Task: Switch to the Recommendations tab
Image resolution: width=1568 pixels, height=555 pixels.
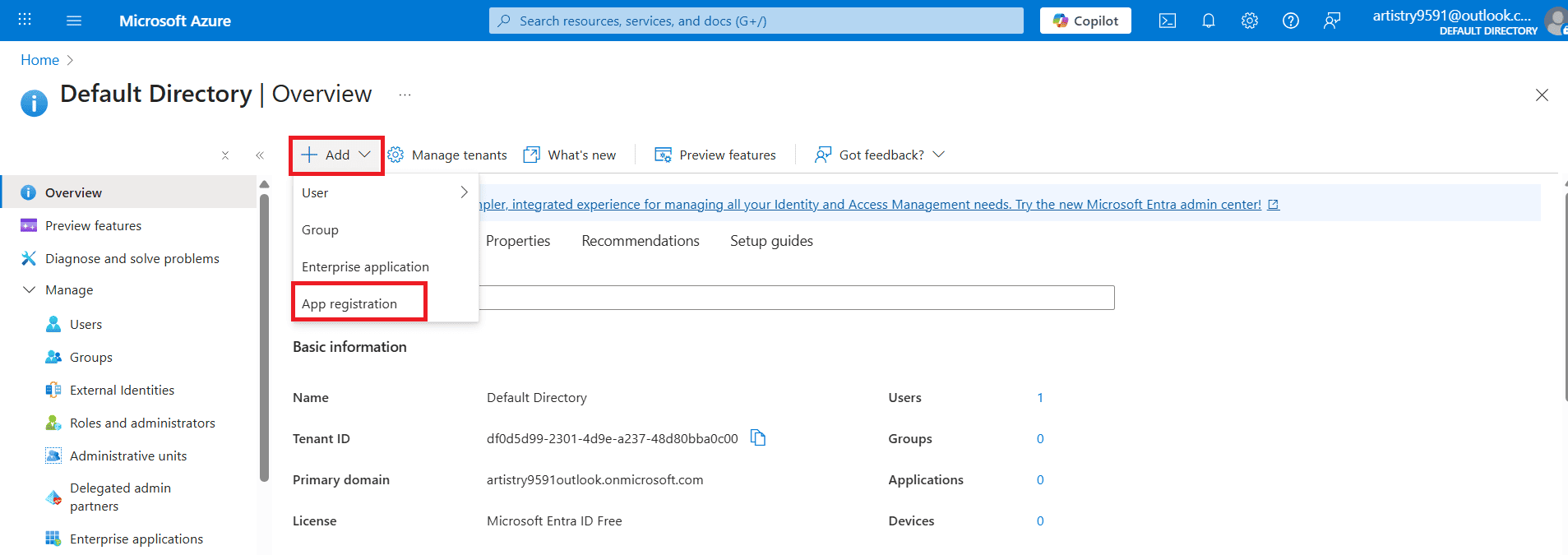Action: pos(640,241)
